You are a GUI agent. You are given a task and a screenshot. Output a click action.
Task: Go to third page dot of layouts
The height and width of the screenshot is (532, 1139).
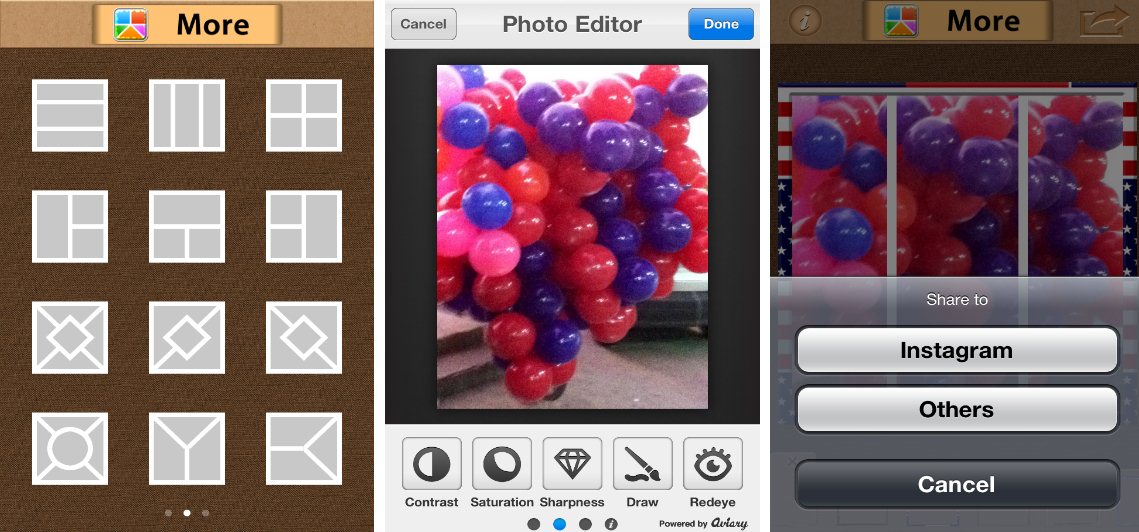point(206,513)
